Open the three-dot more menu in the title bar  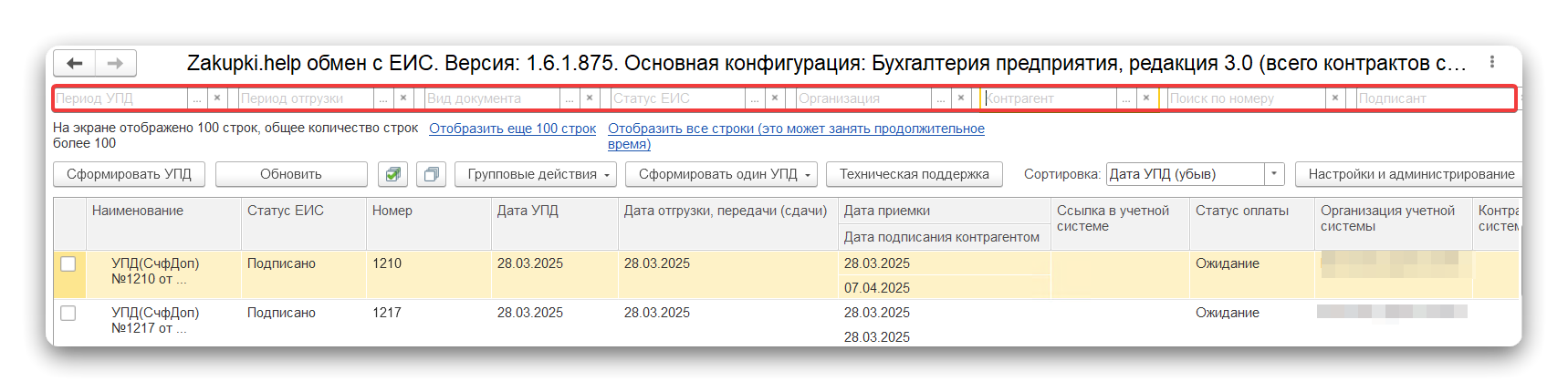coord(1492,62)
